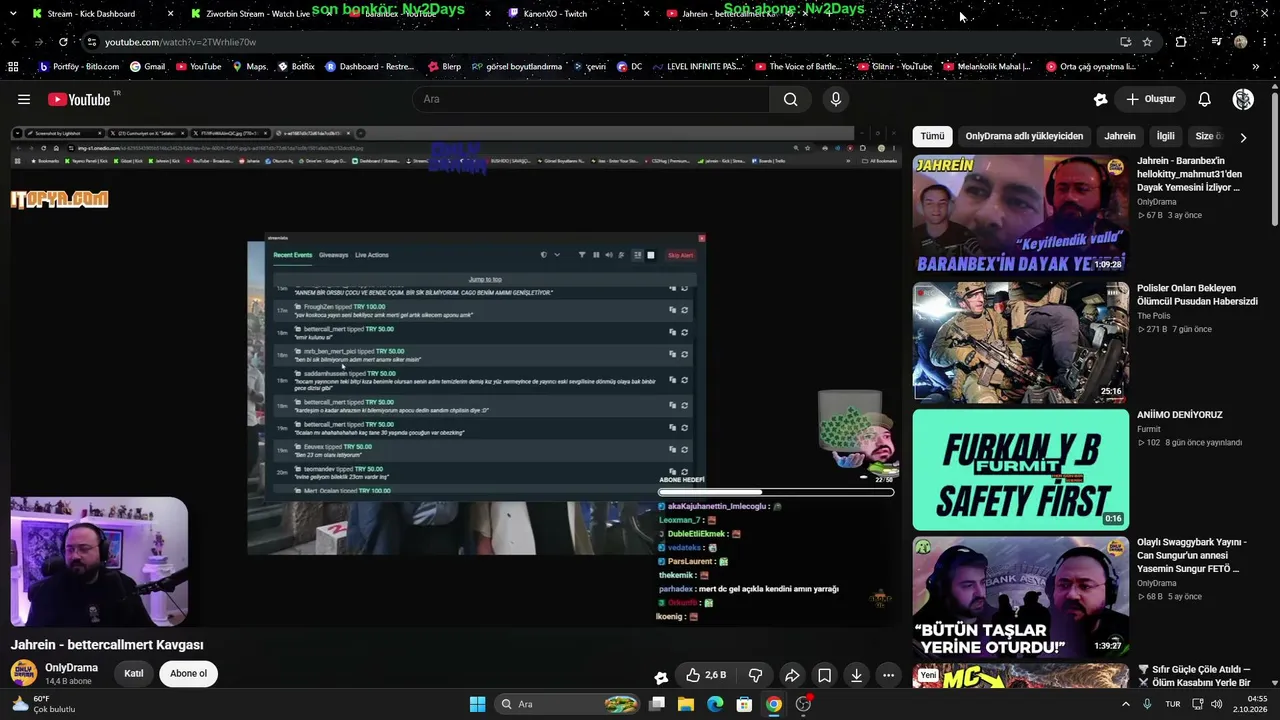The height and width of the screenshot is (720, 1280).
Task: Show more filter chips with the right arrow
Action: click(x=1243, y=137)
